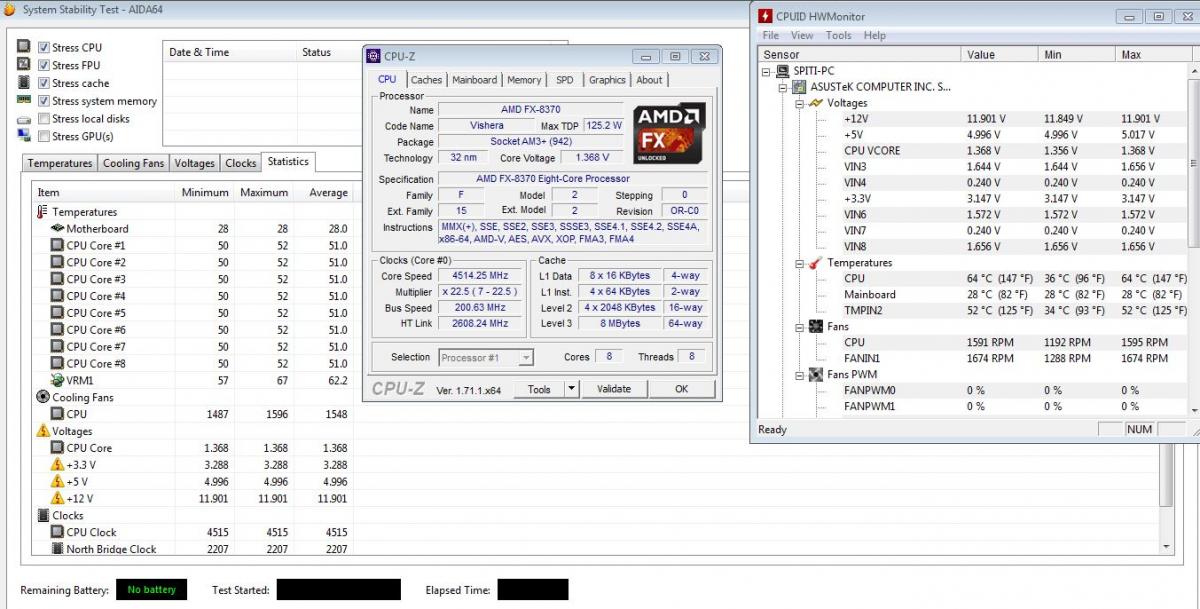This screenshot has height=609, width=1200.
Task: Collapse the Temperatures node in HWMonitor
Action: pos(799,263)
